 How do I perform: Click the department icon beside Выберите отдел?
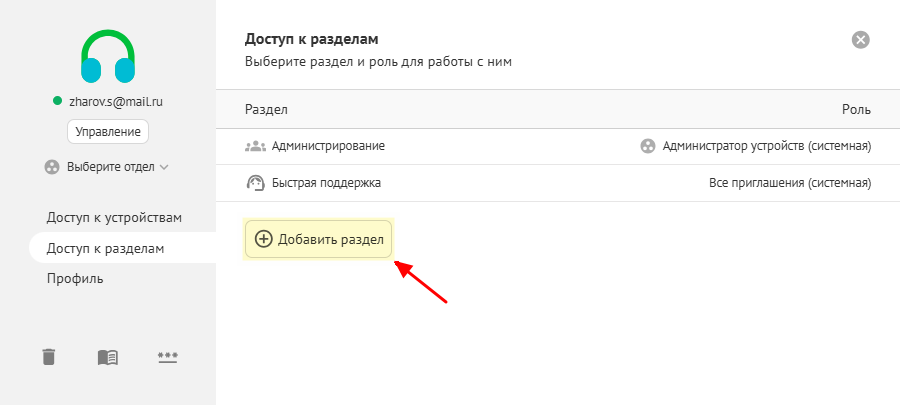(x=52, y=167)
